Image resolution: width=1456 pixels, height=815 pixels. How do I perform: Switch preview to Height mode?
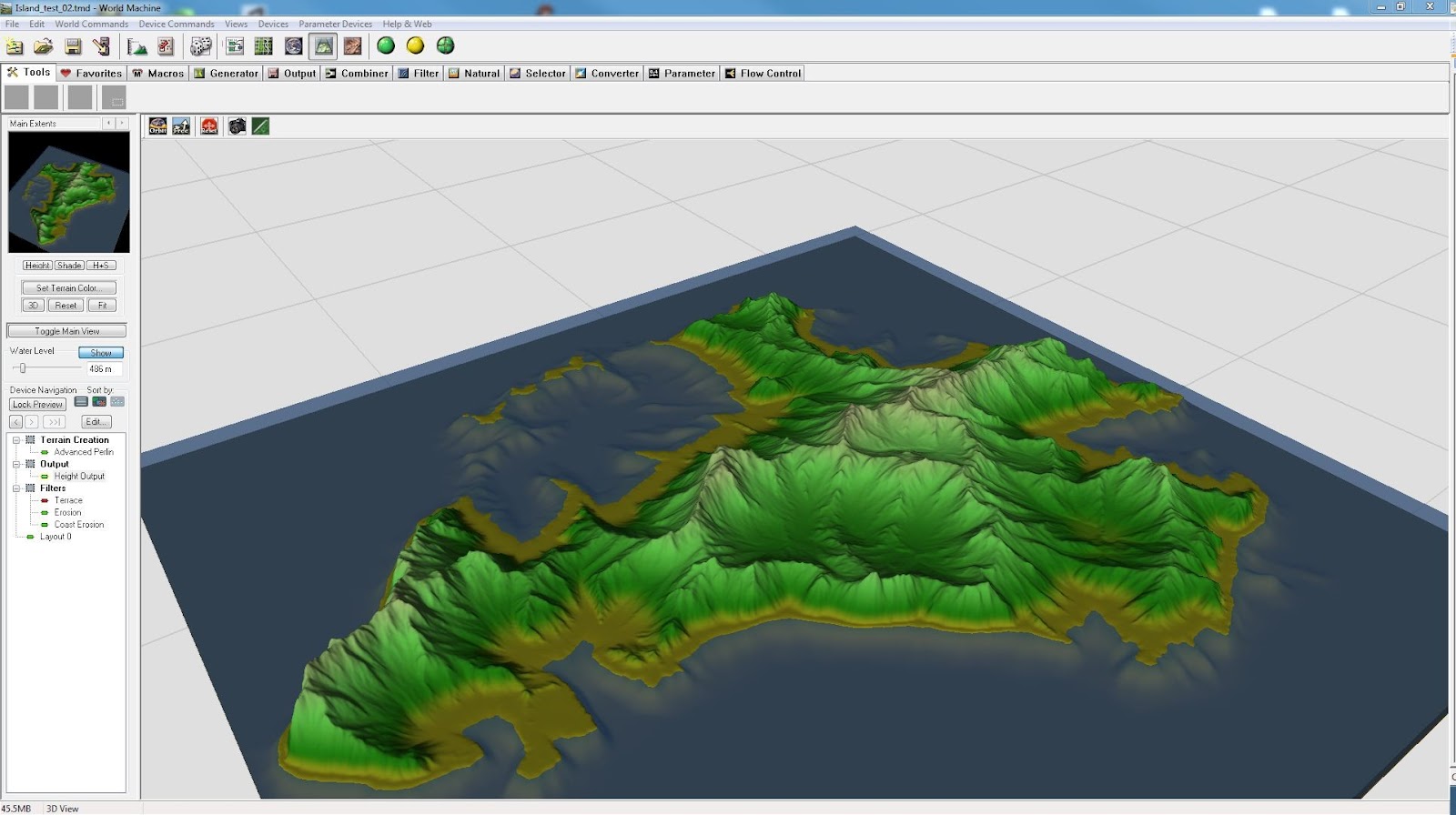click(37, 266)
